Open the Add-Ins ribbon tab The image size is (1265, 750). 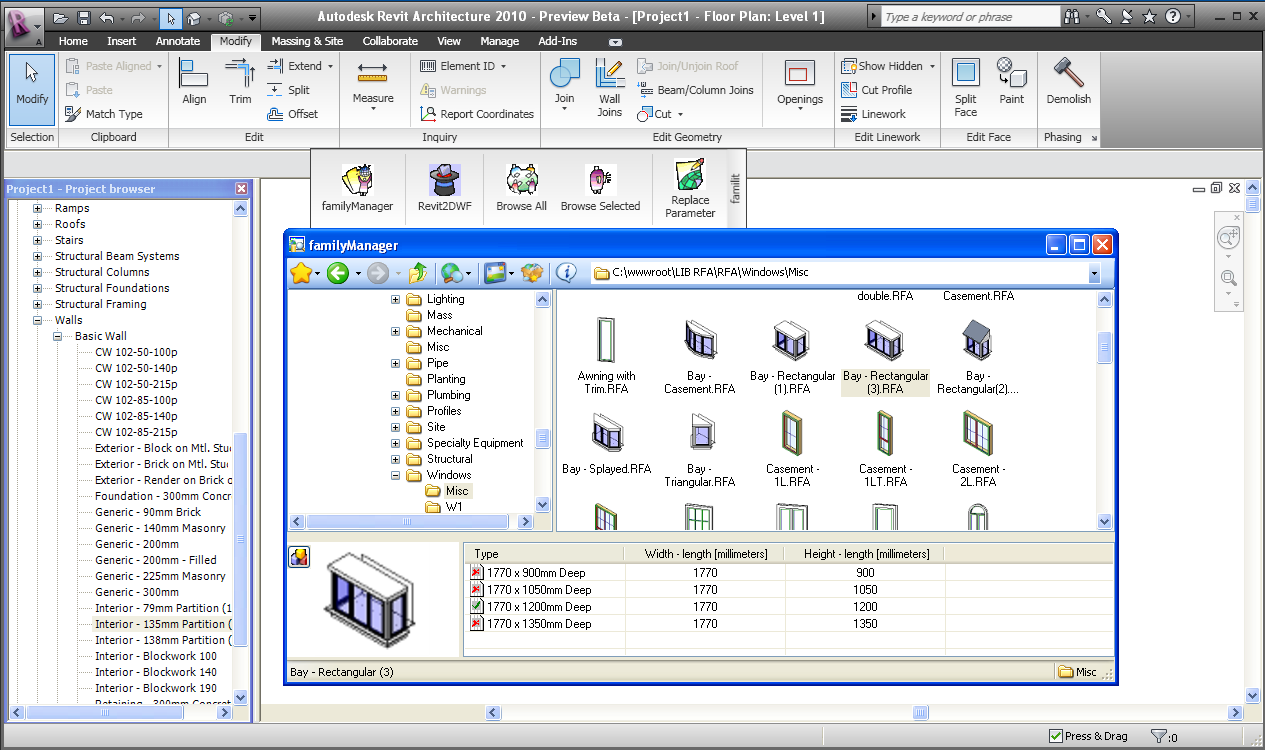coord(558,41)
